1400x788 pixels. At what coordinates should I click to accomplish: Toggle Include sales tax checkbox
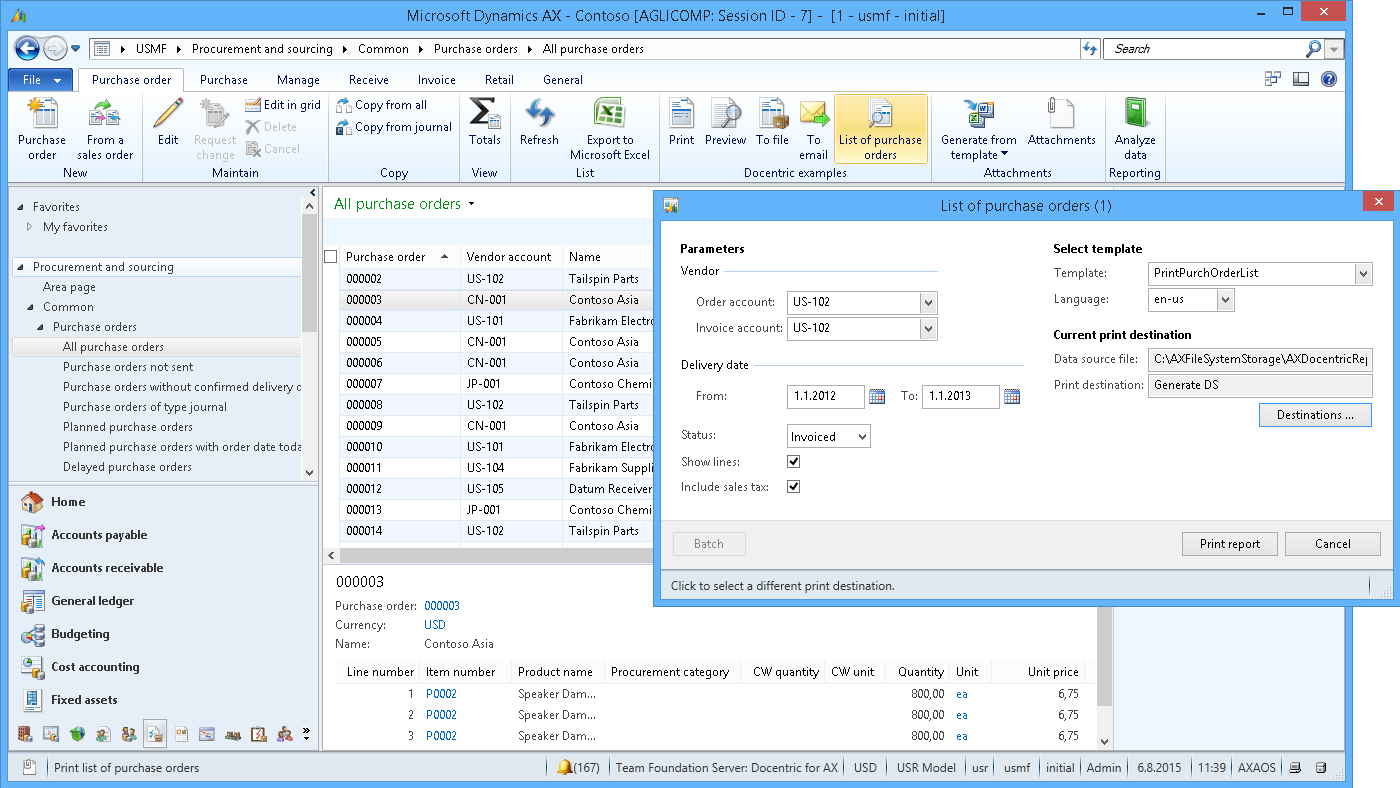click(794, 487)
